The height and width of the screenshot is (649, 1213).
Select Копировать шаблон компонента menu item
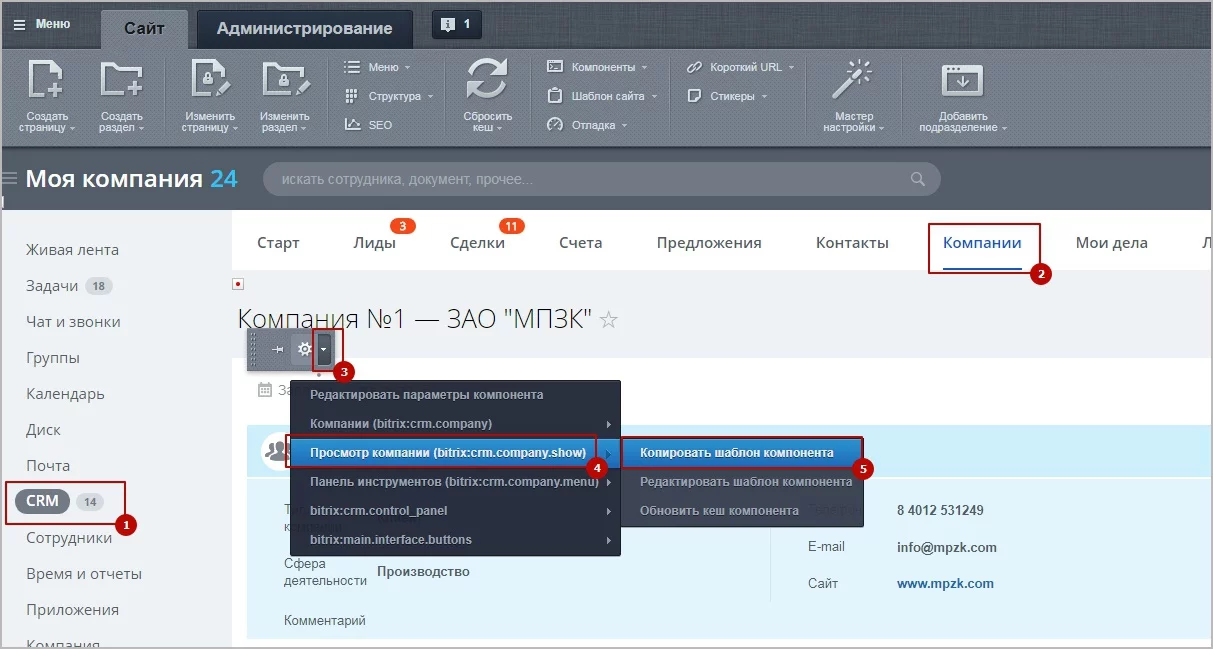click(x=737, y=453)
